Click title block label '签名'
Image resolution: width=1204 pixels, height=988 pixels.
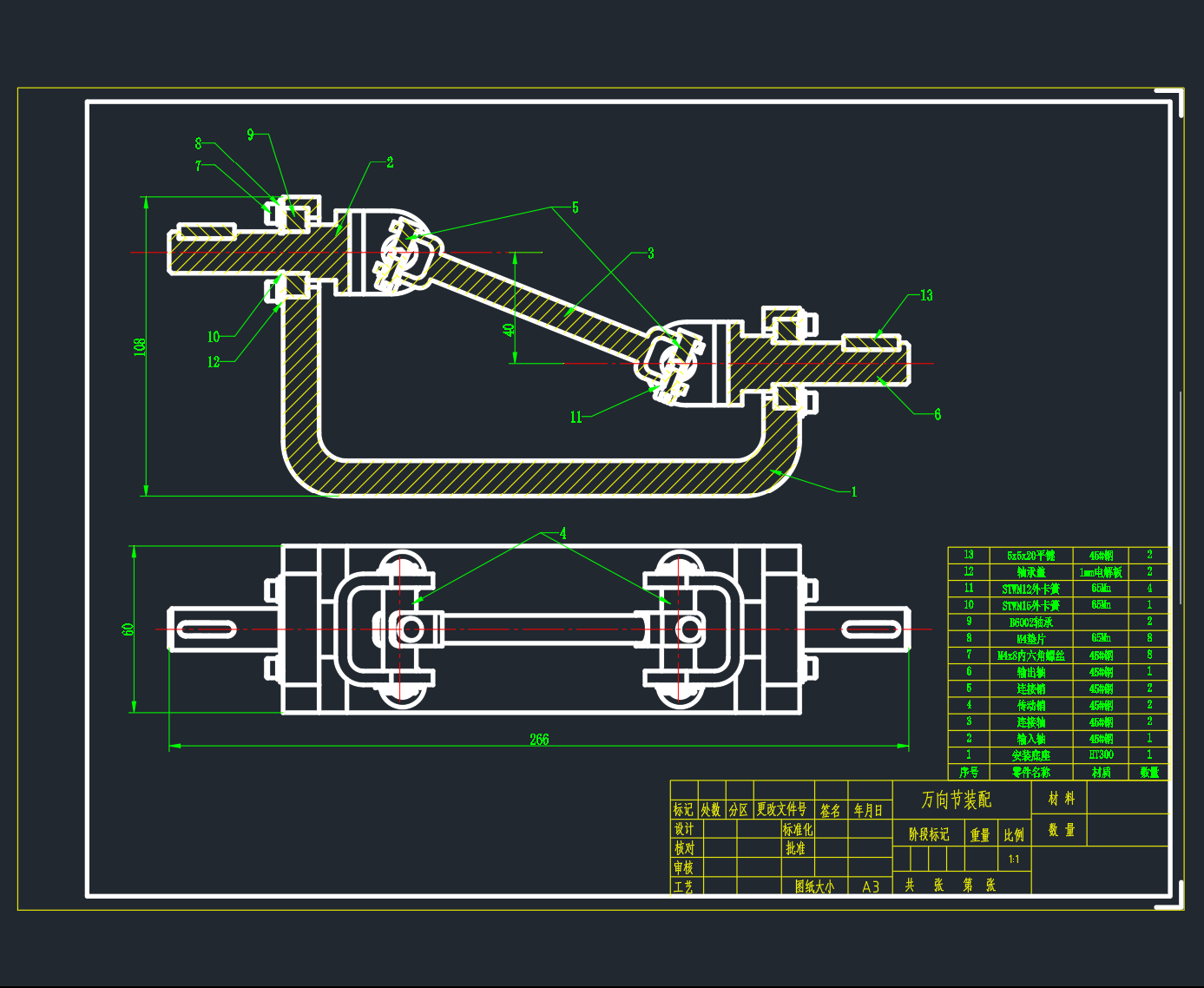830,810
